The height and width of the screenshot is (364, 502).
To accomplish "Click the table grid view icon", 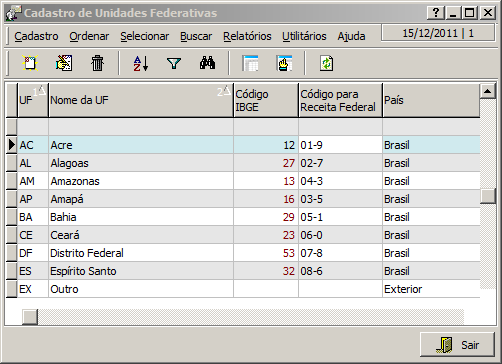I will coord(250,63).
